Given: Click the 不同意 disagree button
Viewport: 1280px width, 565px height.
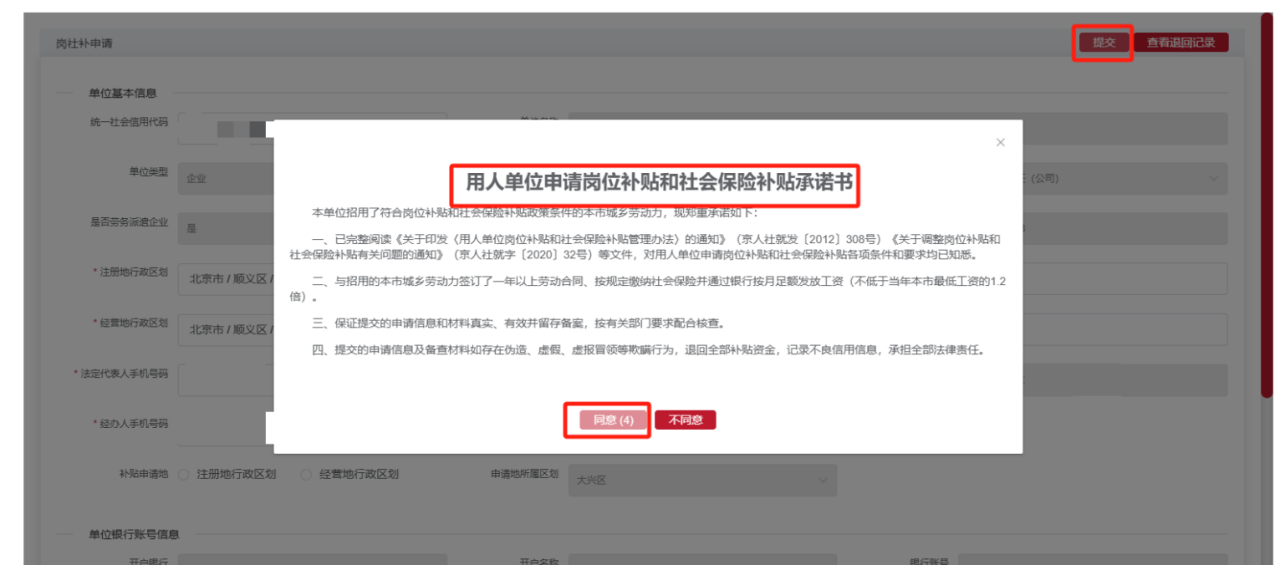Looking at the screenshot, I should (686, 420).
